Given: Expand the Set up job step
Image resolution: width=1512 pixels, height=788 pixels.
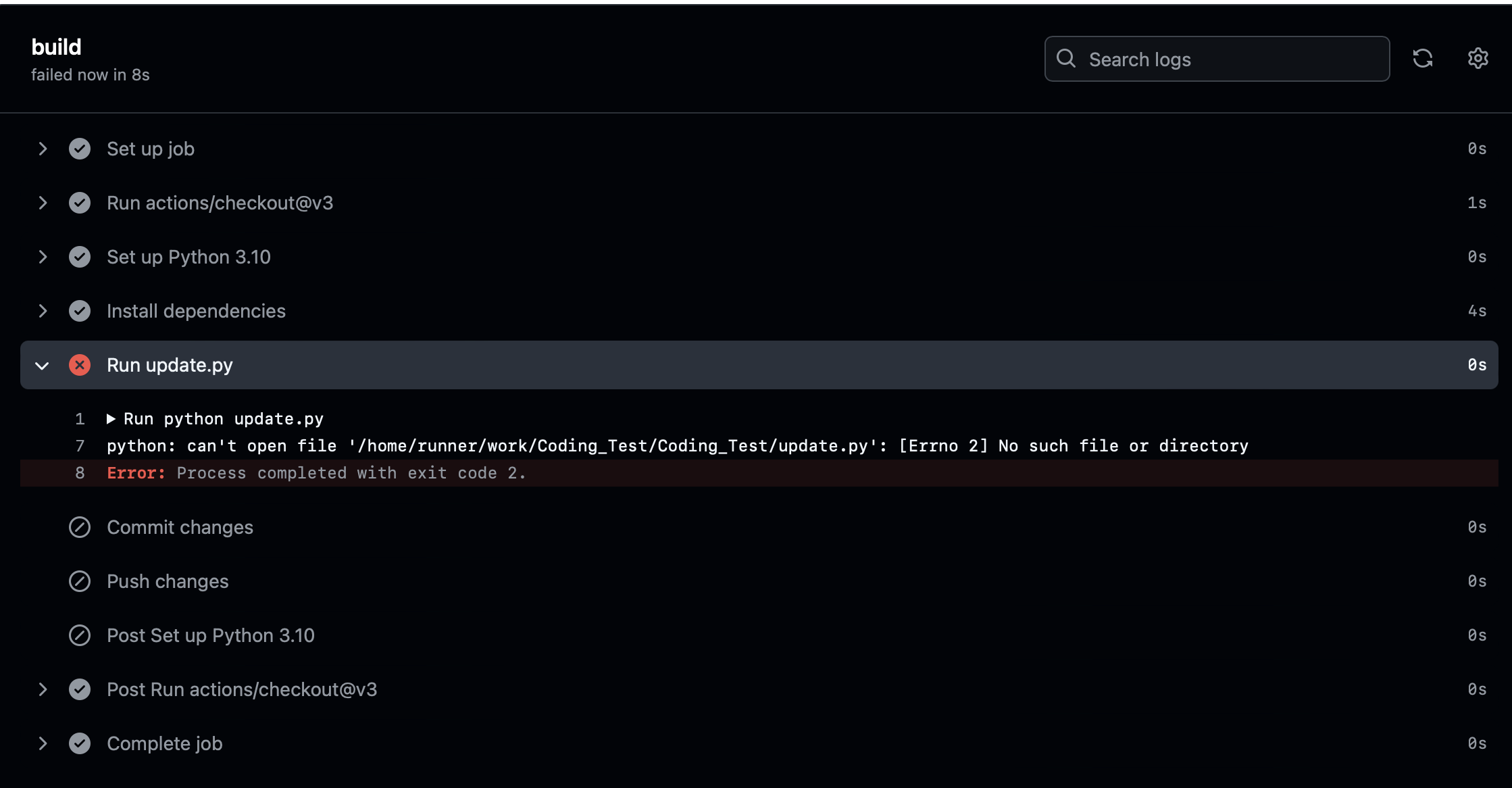Looking at the screenshot, I should [x=43, y=149].
